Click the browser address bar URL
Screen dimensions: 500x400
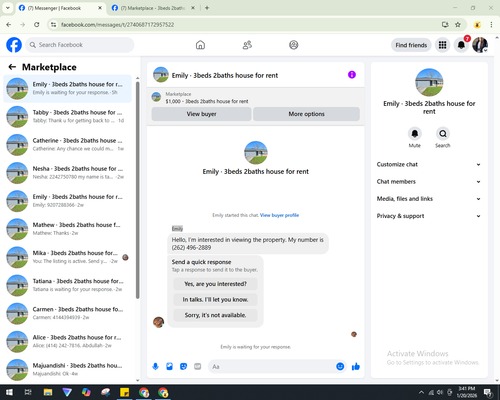(117, 25)
